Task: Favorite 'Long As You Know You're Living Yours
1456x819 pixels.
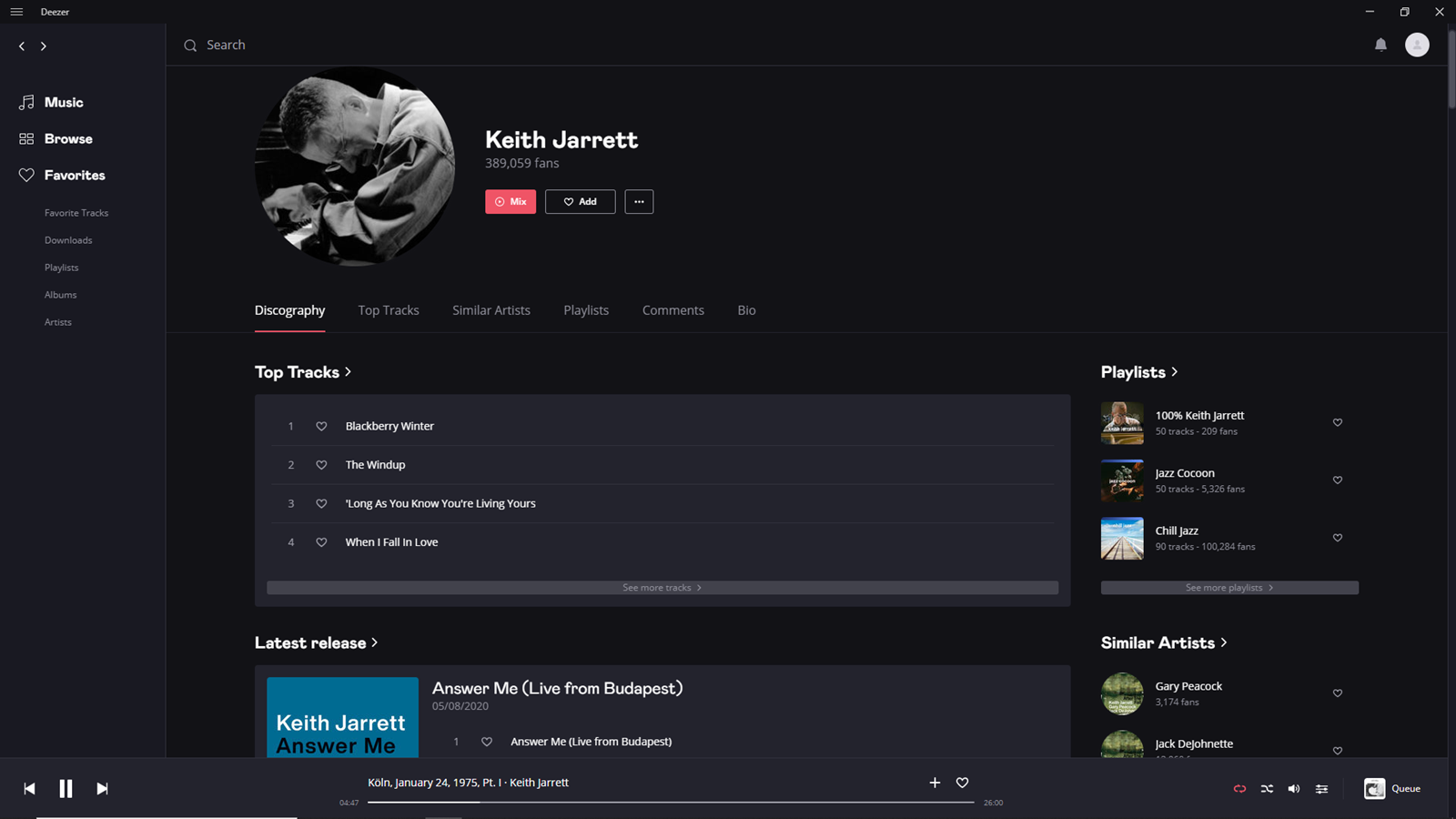Action: (321, 503)
